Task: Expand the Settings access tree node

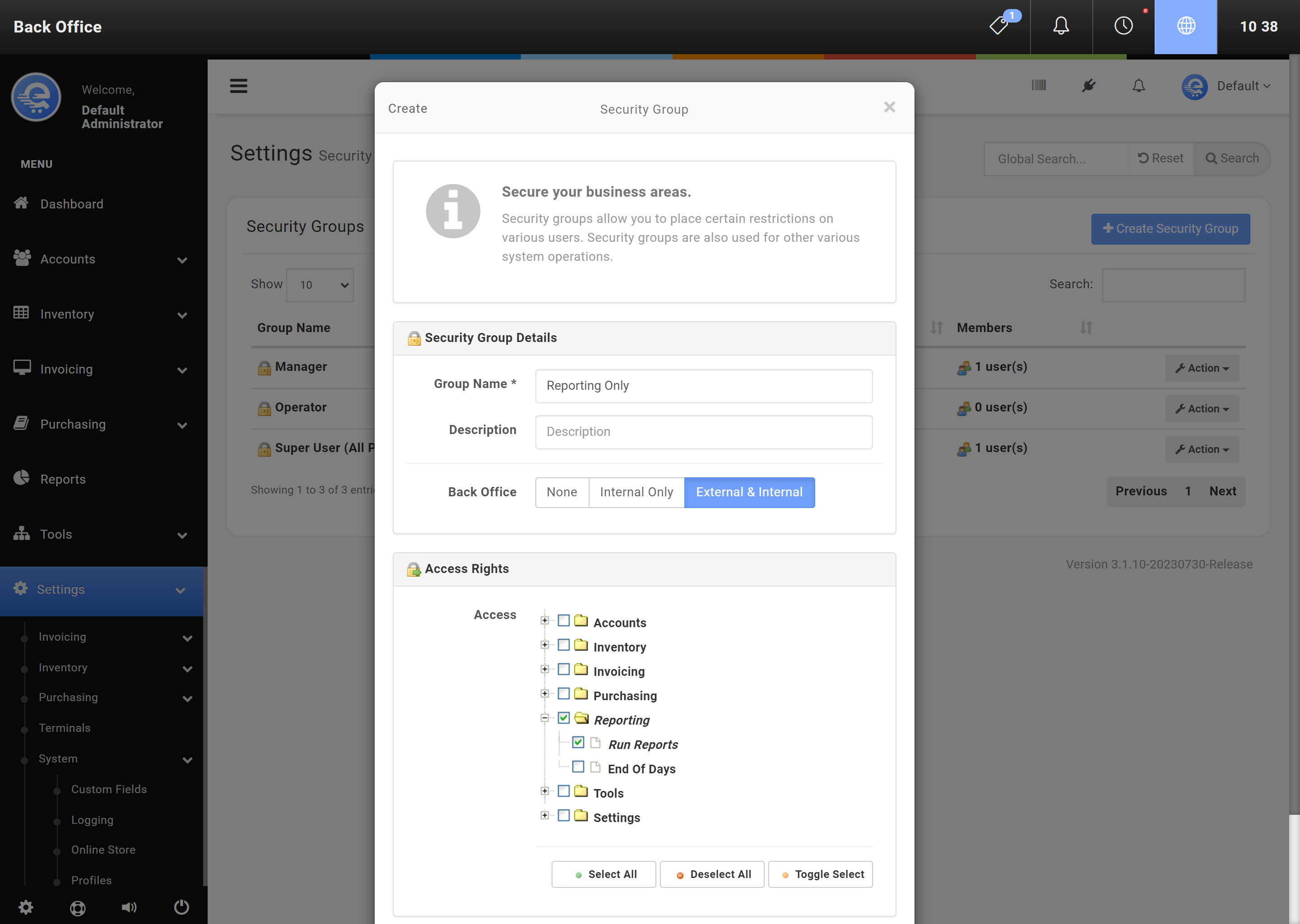Action: point(545,816)
